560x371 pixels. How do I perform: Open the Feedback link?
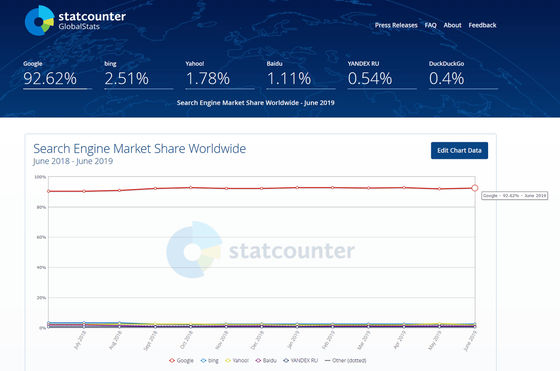point(482,25)
